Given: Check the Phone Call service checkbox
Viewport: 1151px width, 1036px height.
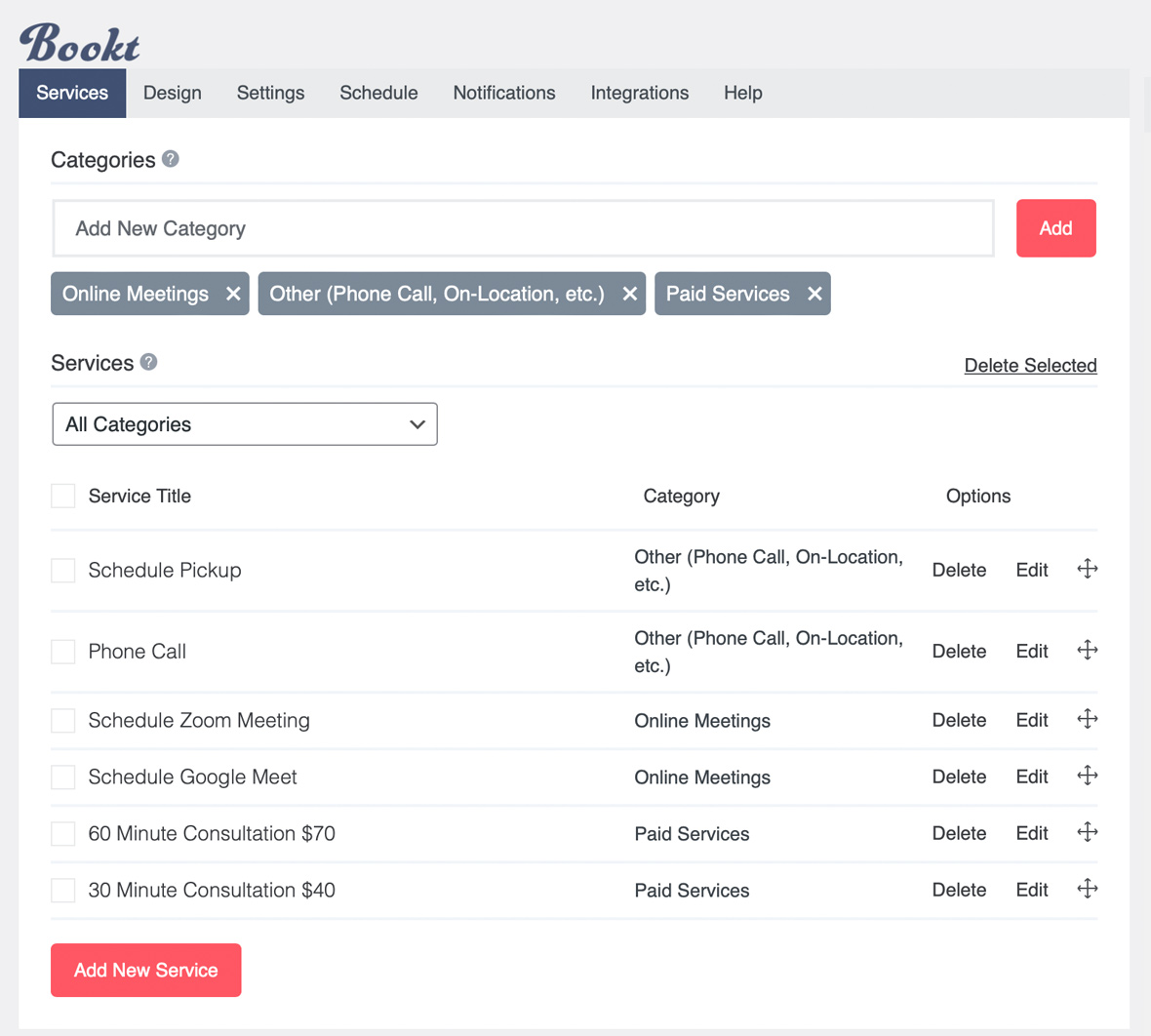Looking at the screenshot, I should 63,652.
